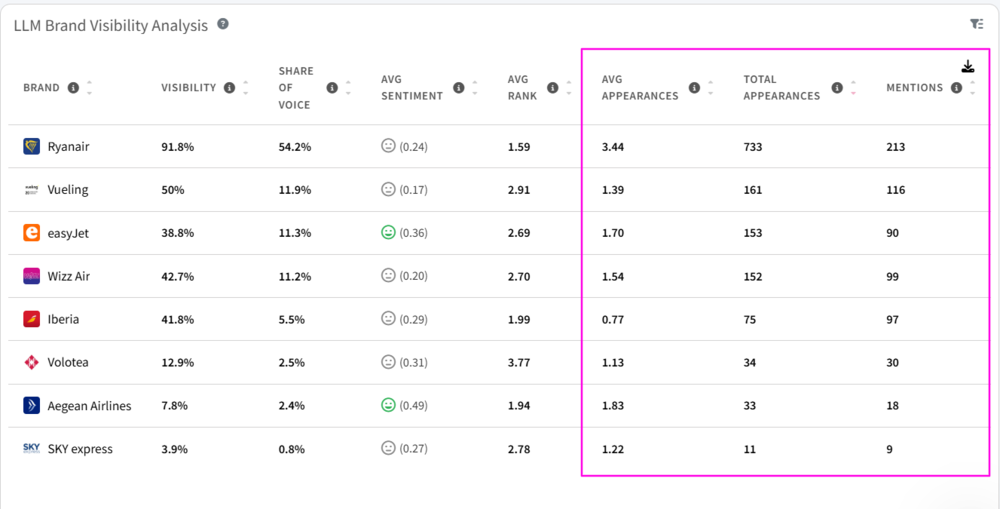Image resolution: width=1000 pixels, height=509 pixels.
Task: Click the (0.49) sentiment score for Aegean Airlines
Action: [413, 406]
